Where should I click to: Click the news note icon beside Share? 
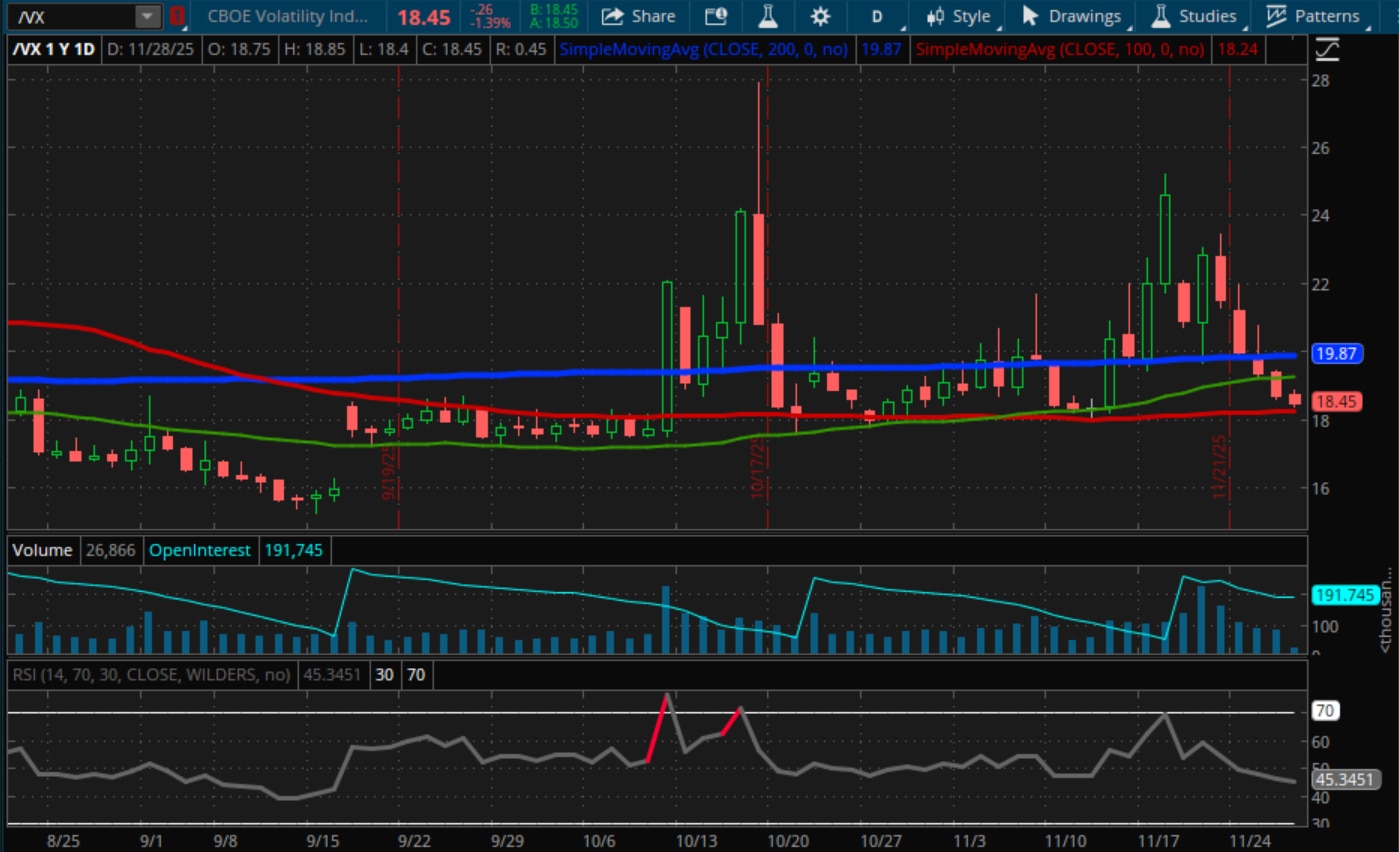[x=714, y=16]
